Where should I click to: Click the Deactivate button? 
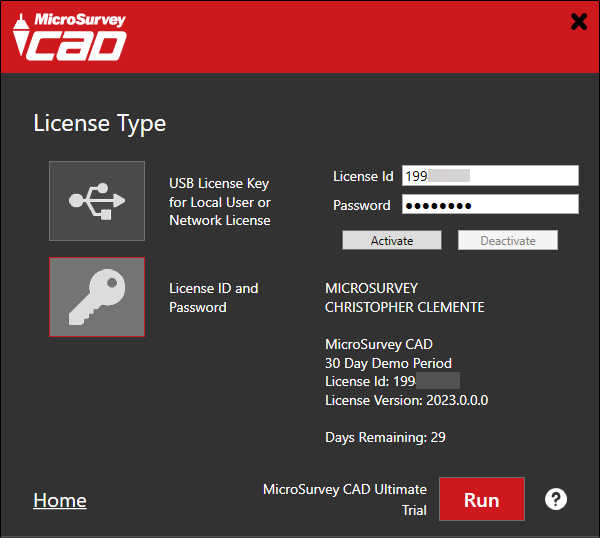pos(508,240)
